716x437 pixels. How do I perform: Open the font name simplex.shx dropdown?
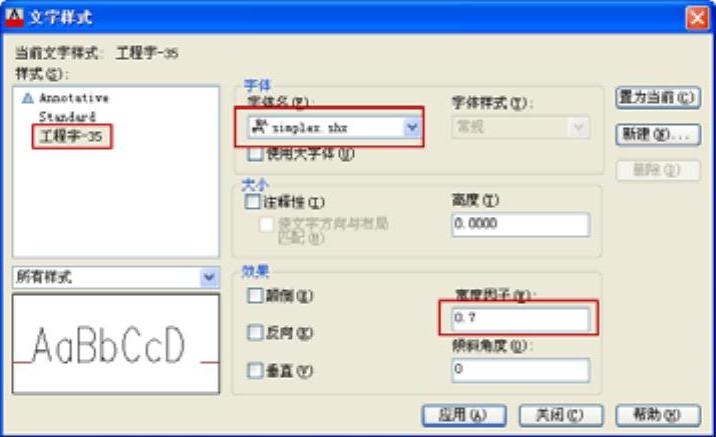pyautogui.click(x=411, y=127)
